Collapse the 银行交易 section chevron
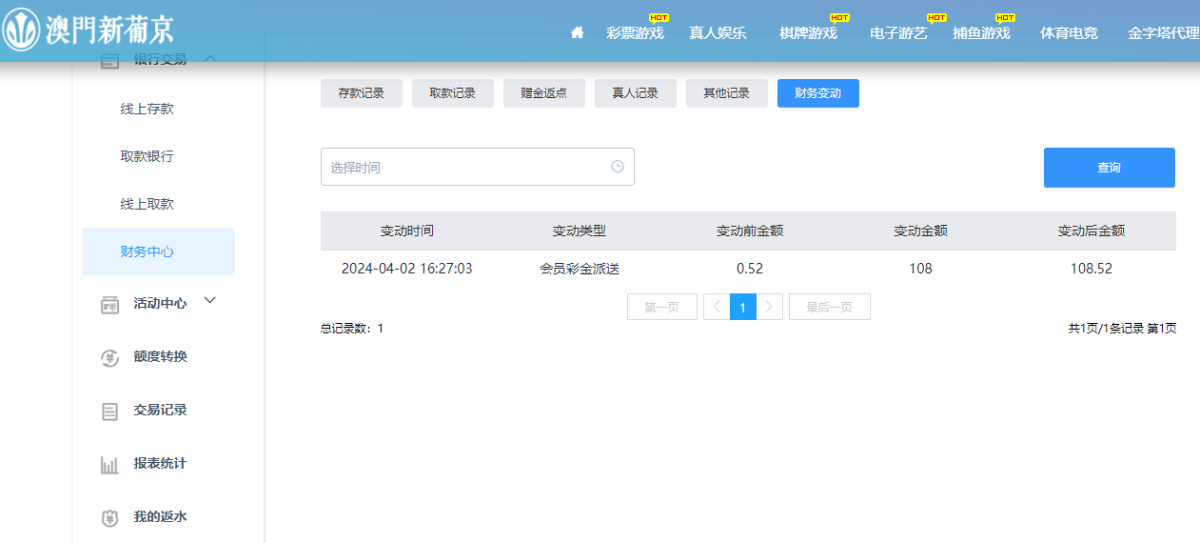 click(x=210, y=59)
